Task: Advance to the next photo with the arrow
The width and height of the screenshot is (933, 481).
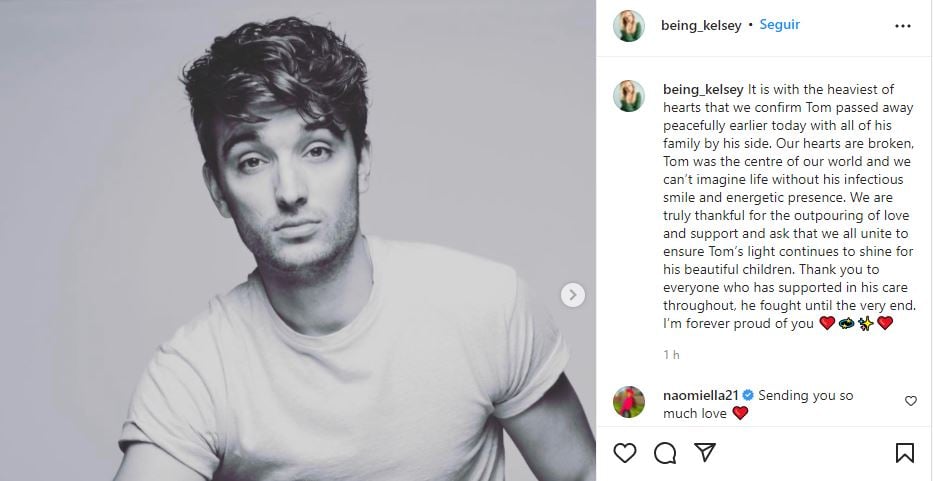Action: tap(572, 294)
